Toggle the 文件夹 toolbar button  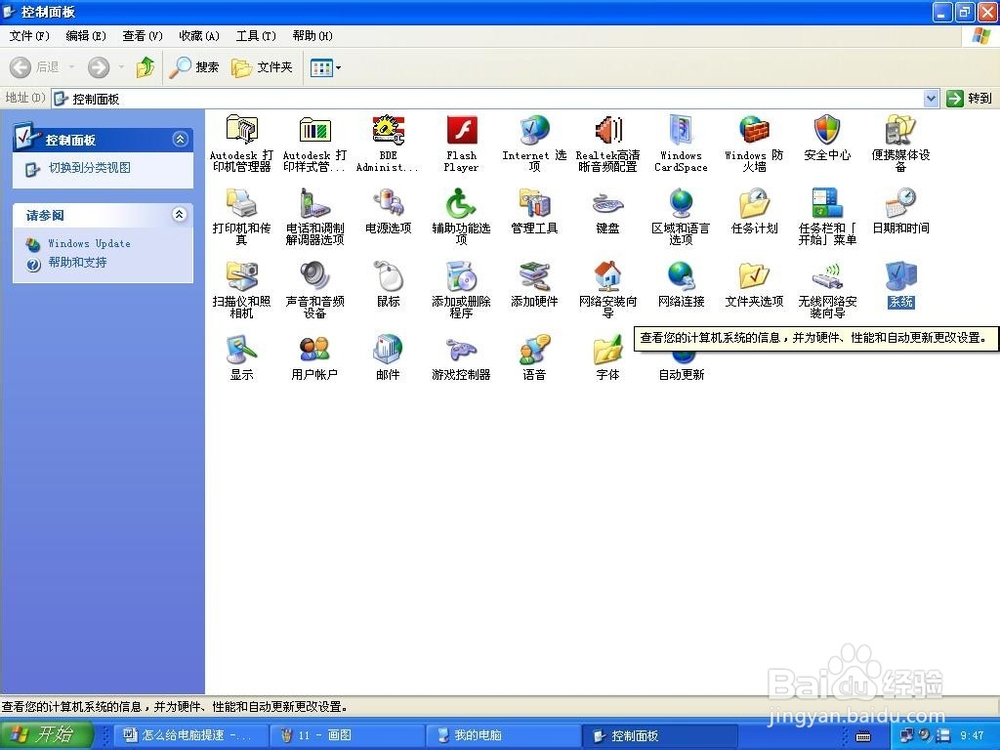pos(261,67)
